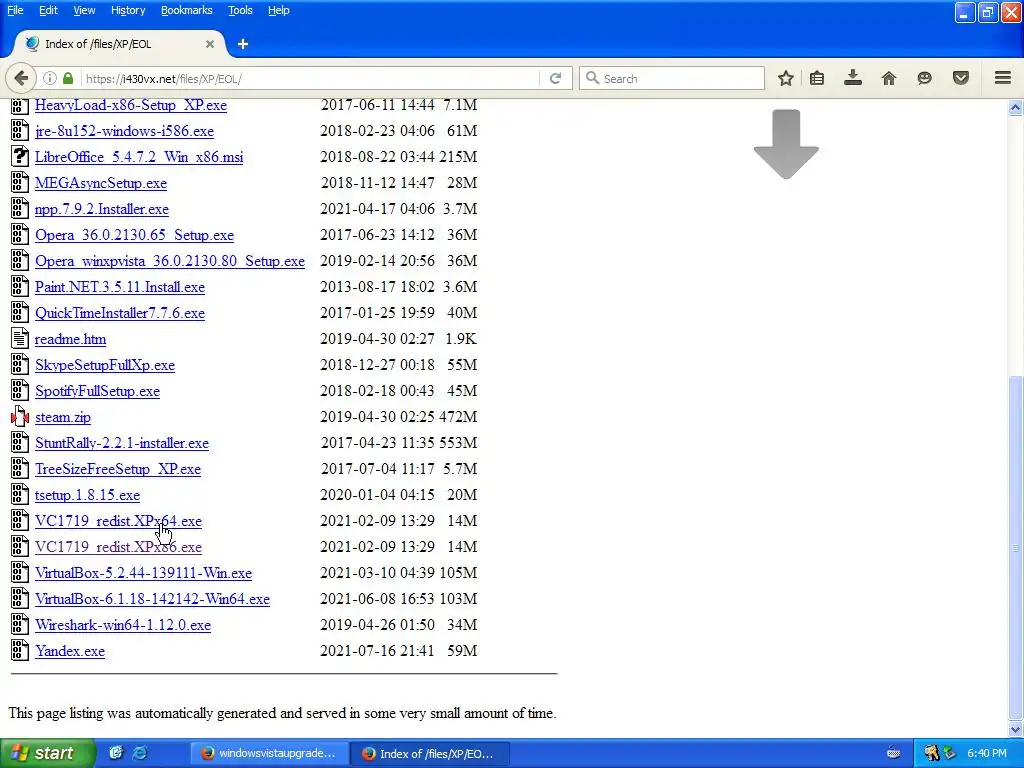This screenshot has width=1024, height=768.
Task: Download VC1719_redist.XPx86.exe link
Action: click(x=118, y=547)
